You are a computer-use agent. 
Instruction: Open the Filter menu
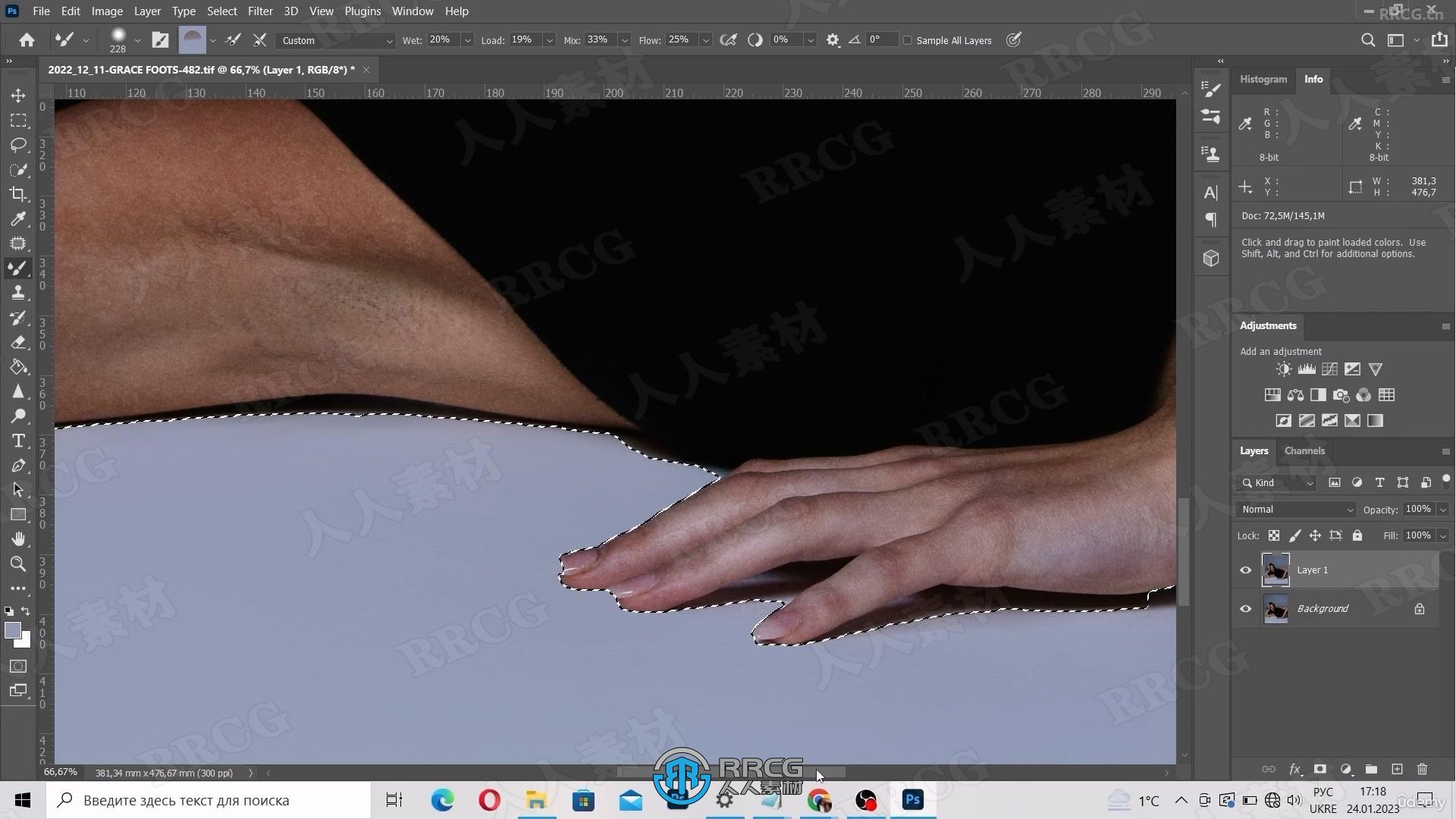point(258,11)
